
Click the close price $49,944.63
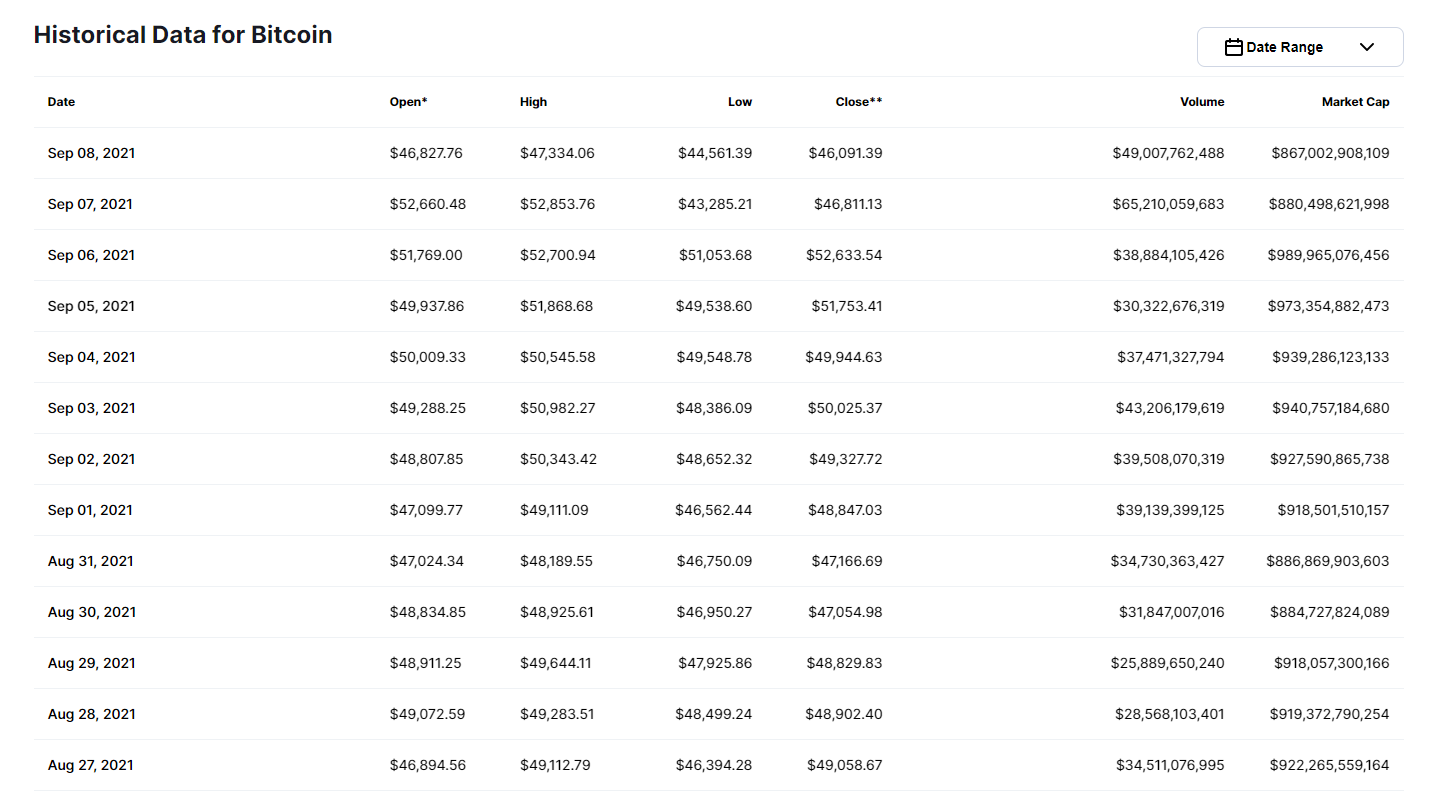pos(844,357)
